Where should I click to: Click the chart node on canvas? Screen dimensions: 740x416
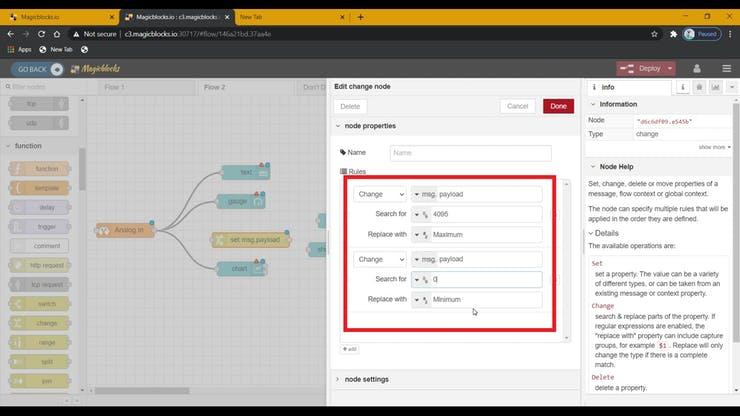244,268
